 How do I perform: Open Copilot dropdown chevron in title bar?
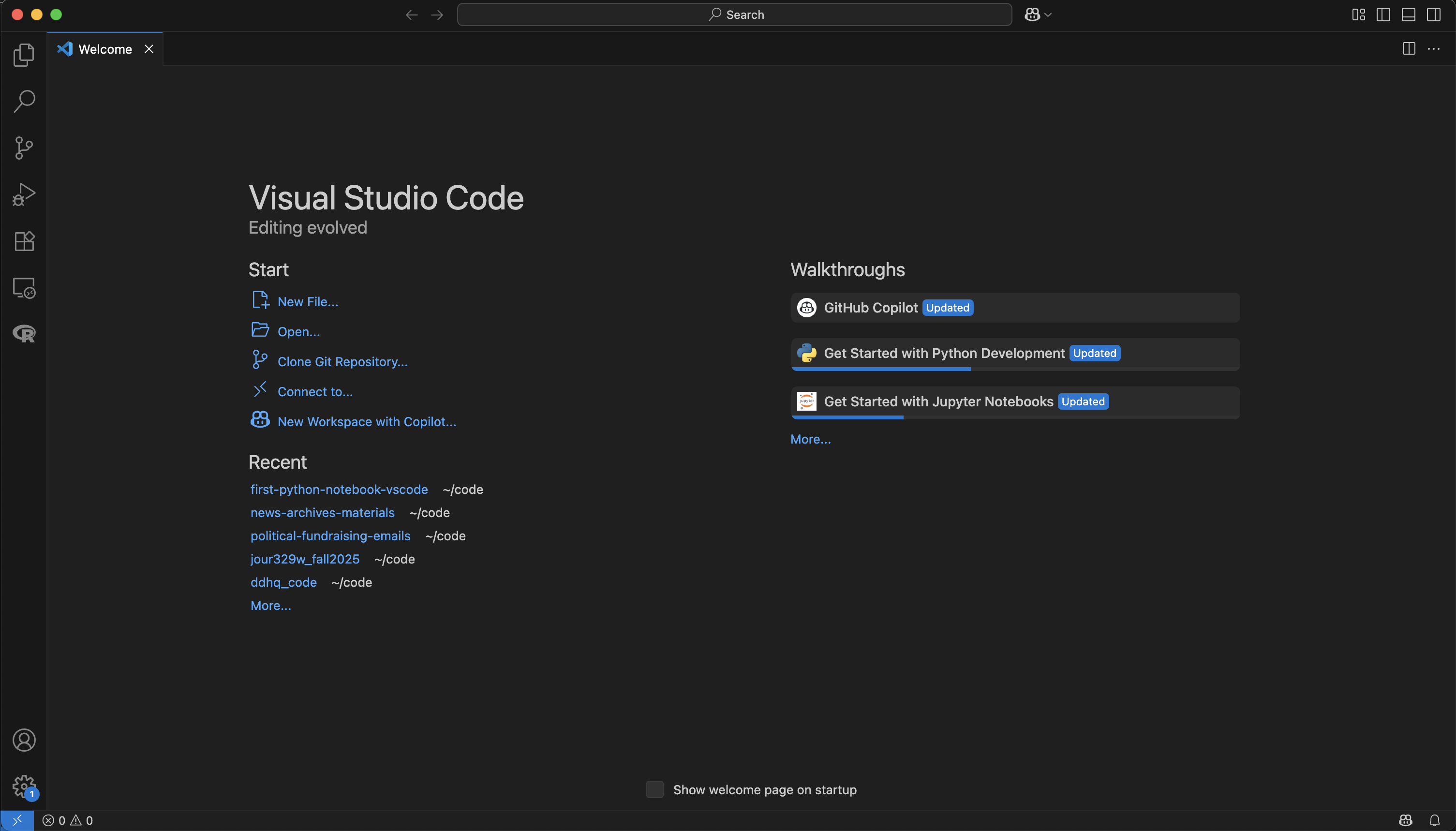pos(1048,15)
